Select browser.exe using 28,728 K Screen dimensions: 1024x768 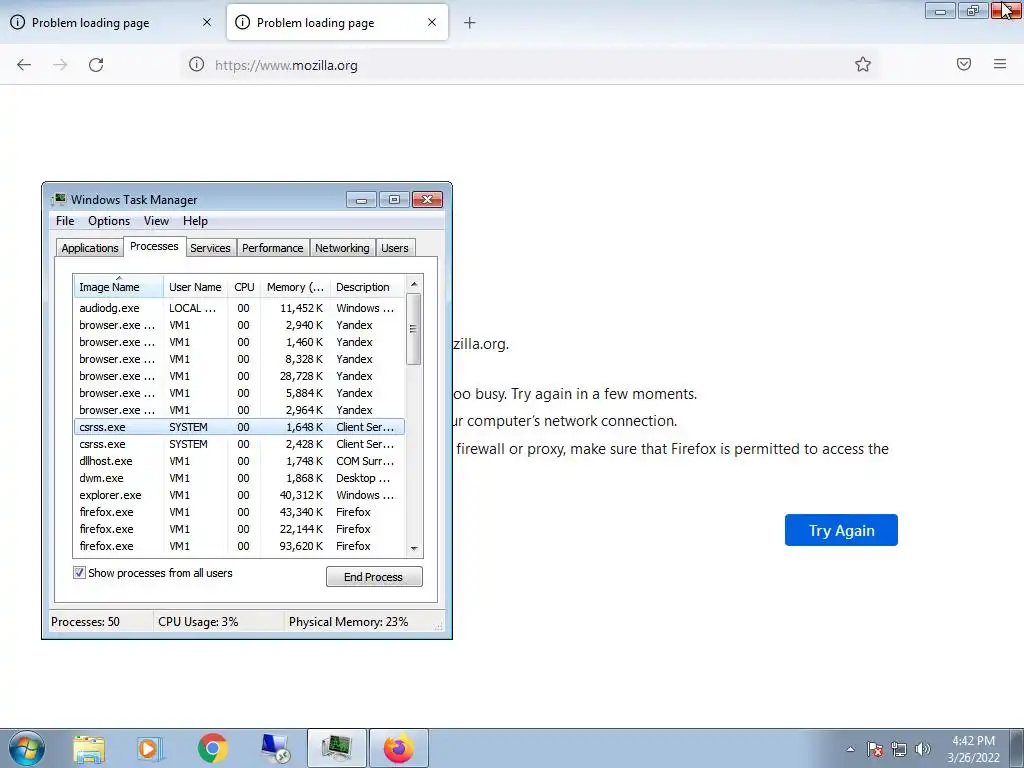239,376
